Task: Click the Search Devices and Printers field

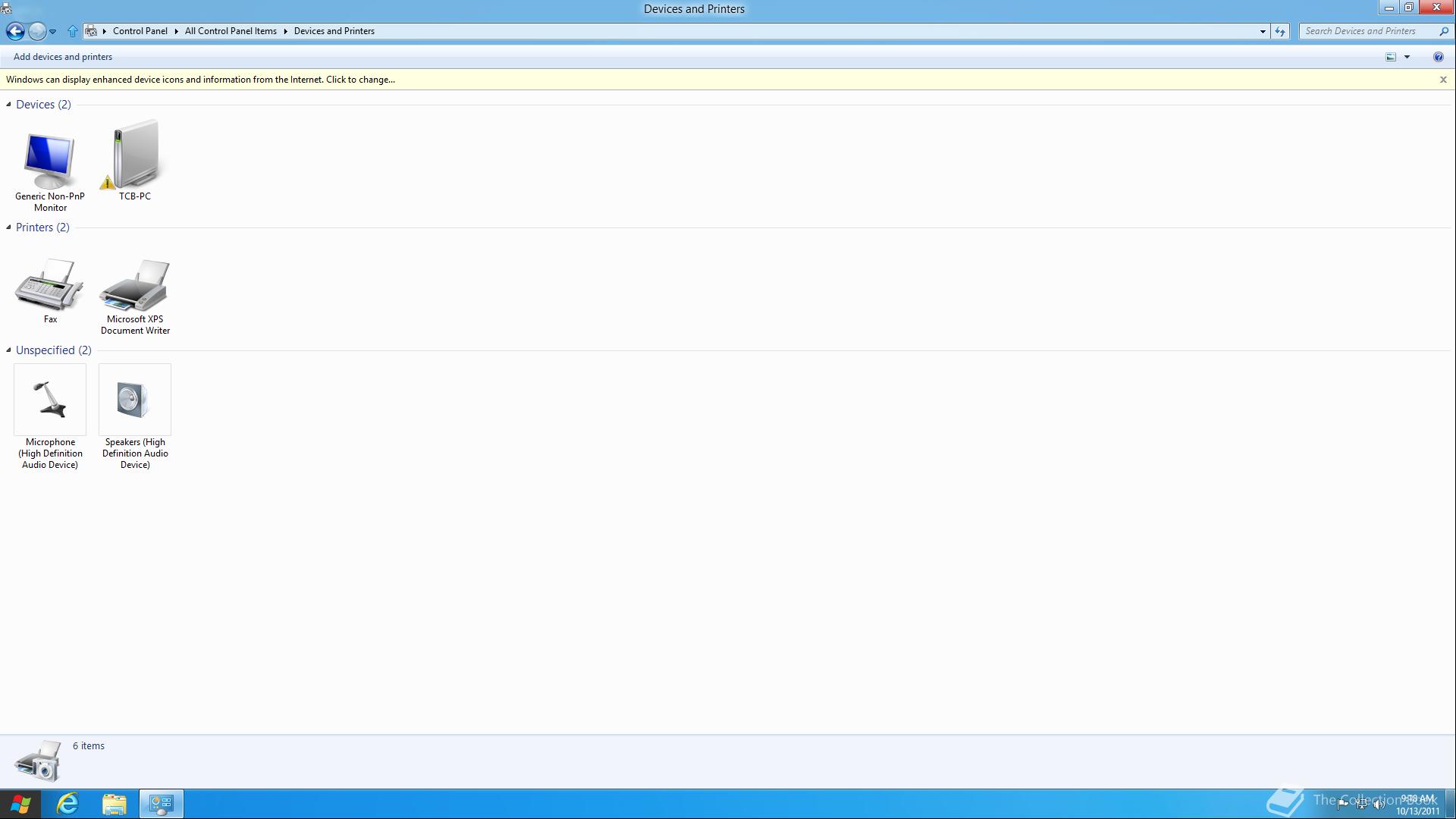Action: pyautogui.click(x=1365, y=31)
